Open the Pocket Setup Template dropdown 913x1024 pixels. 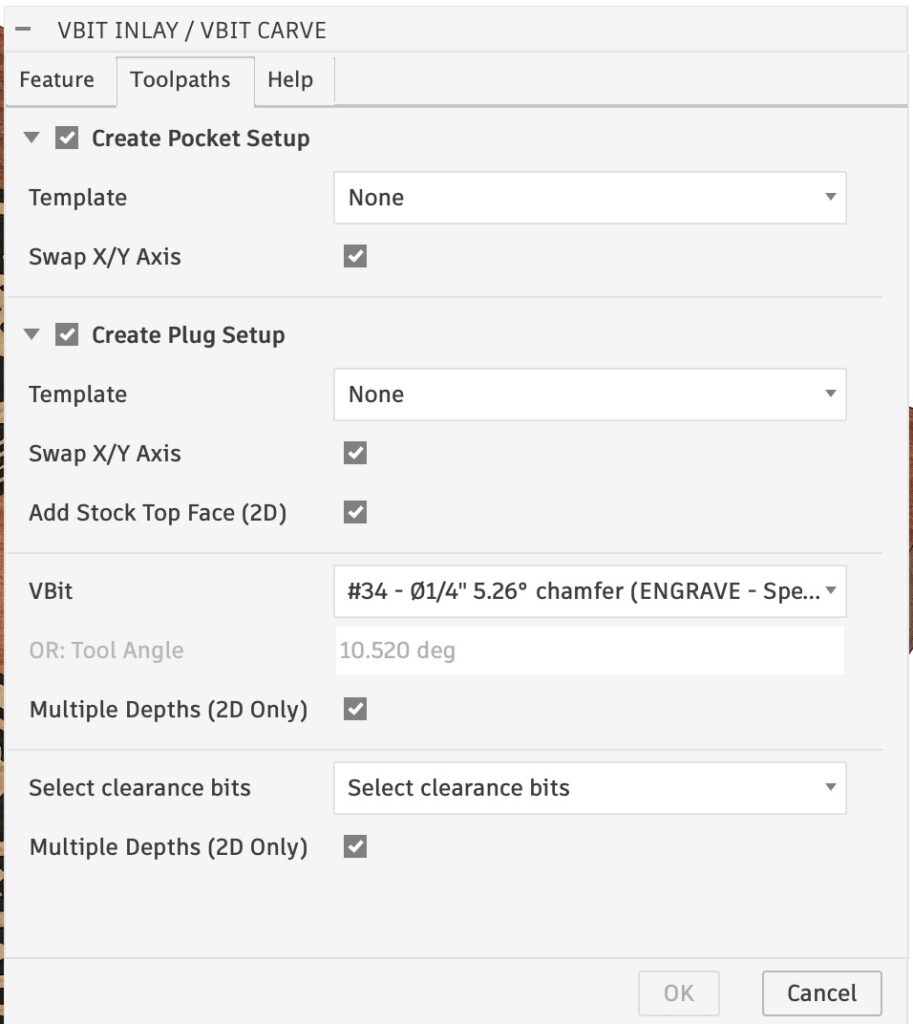(x=590, y=198)
